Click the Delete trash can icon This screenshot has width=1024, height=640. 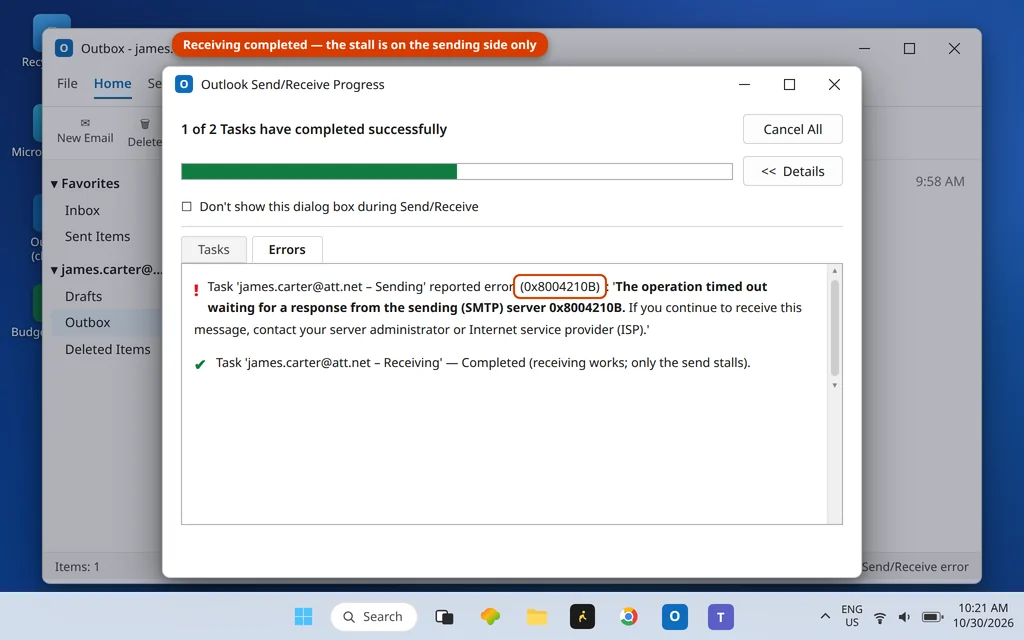[144, 123]
